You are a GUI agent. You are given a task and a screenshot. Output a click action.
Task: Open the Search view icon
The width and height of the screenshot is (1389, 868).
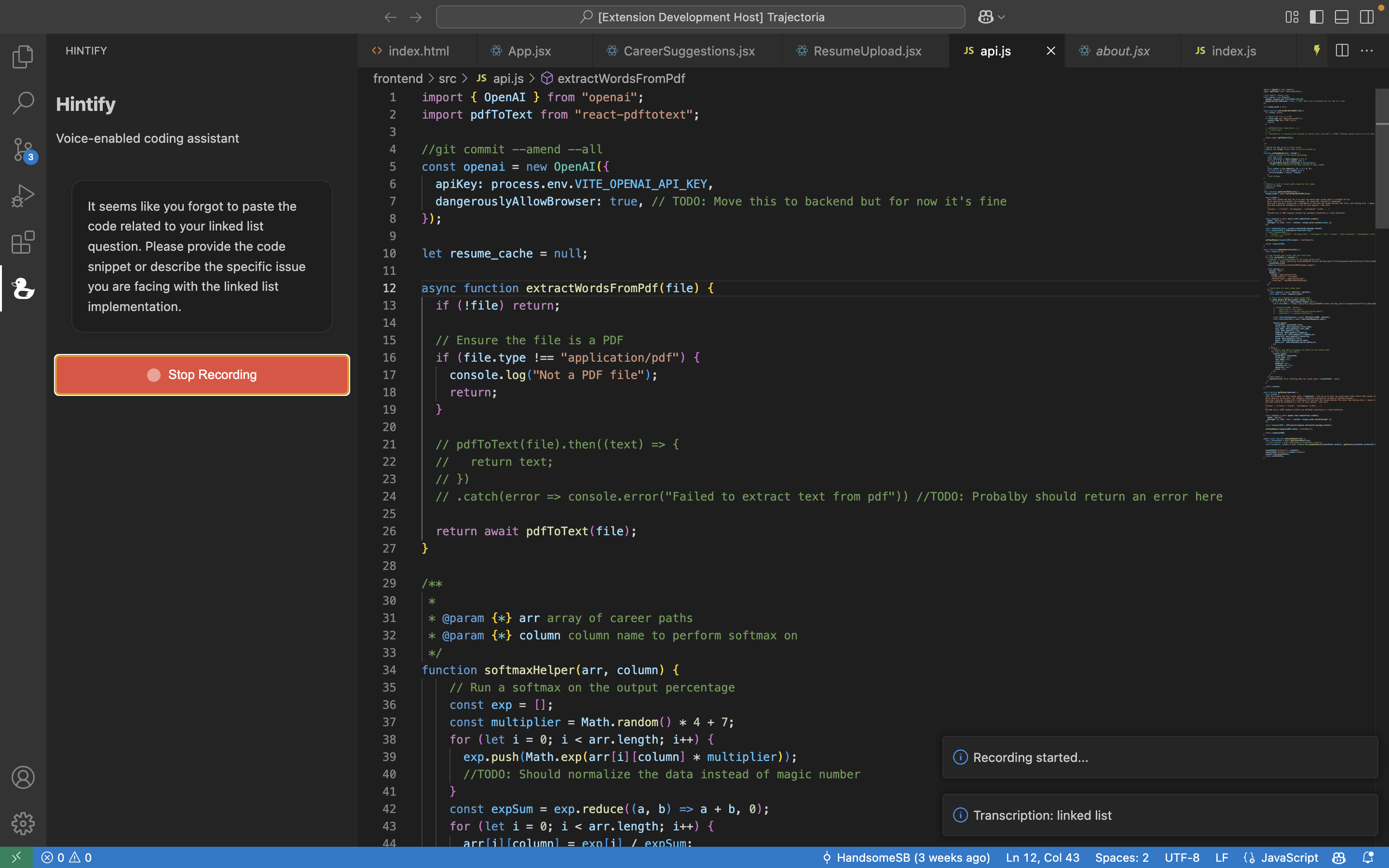[x=23, y=103]
